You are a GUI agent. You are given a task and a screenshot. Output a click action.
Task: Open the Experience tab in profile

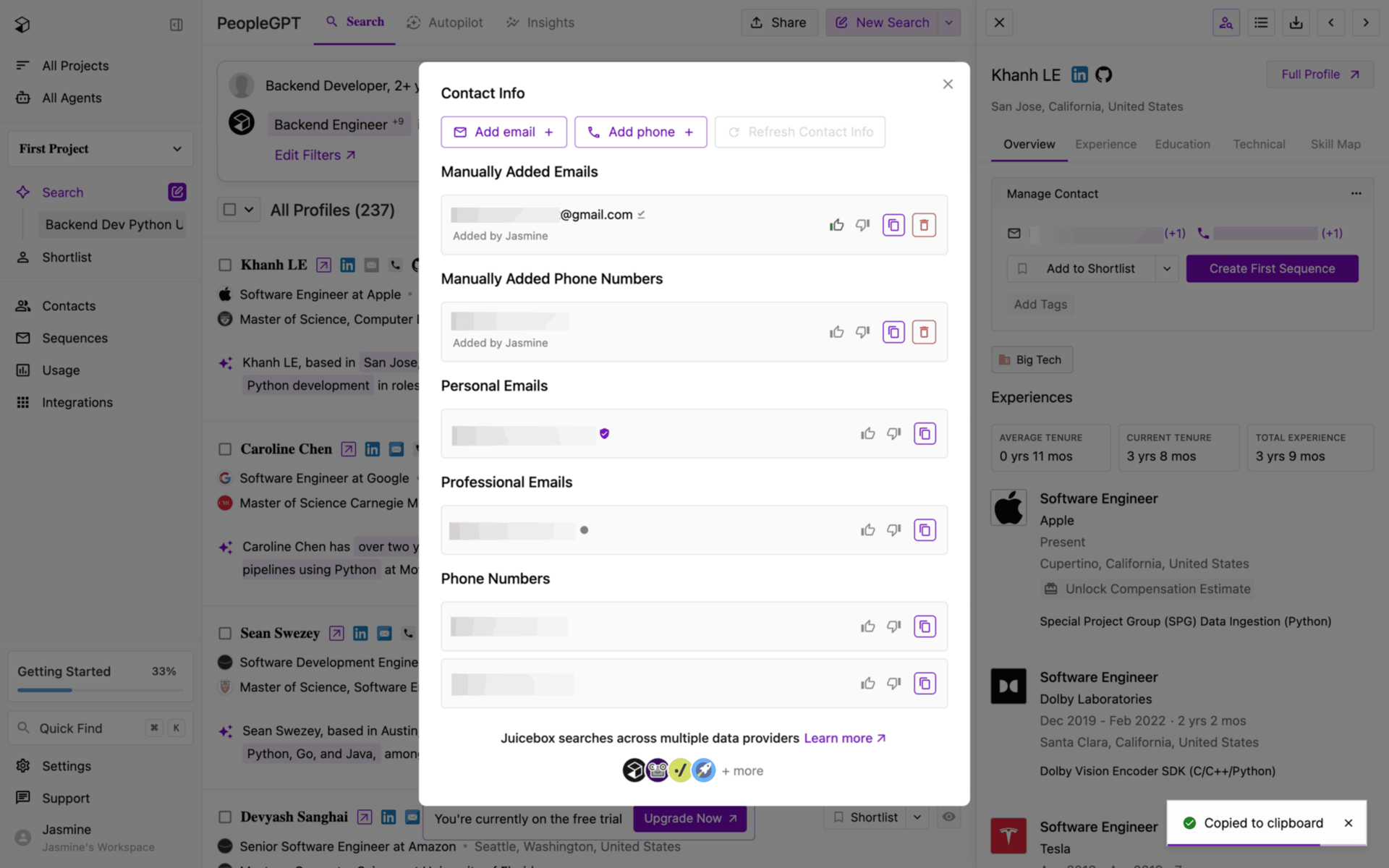[1105, 144]
